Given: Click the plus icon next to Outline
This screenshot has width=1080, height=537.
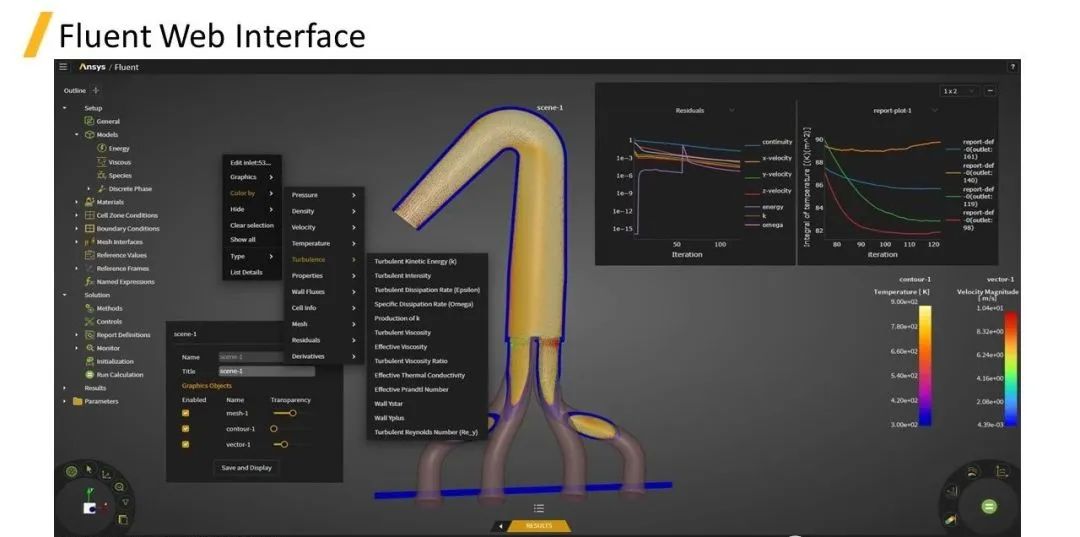Looking at the screenshot, I should tap(96, 90).
